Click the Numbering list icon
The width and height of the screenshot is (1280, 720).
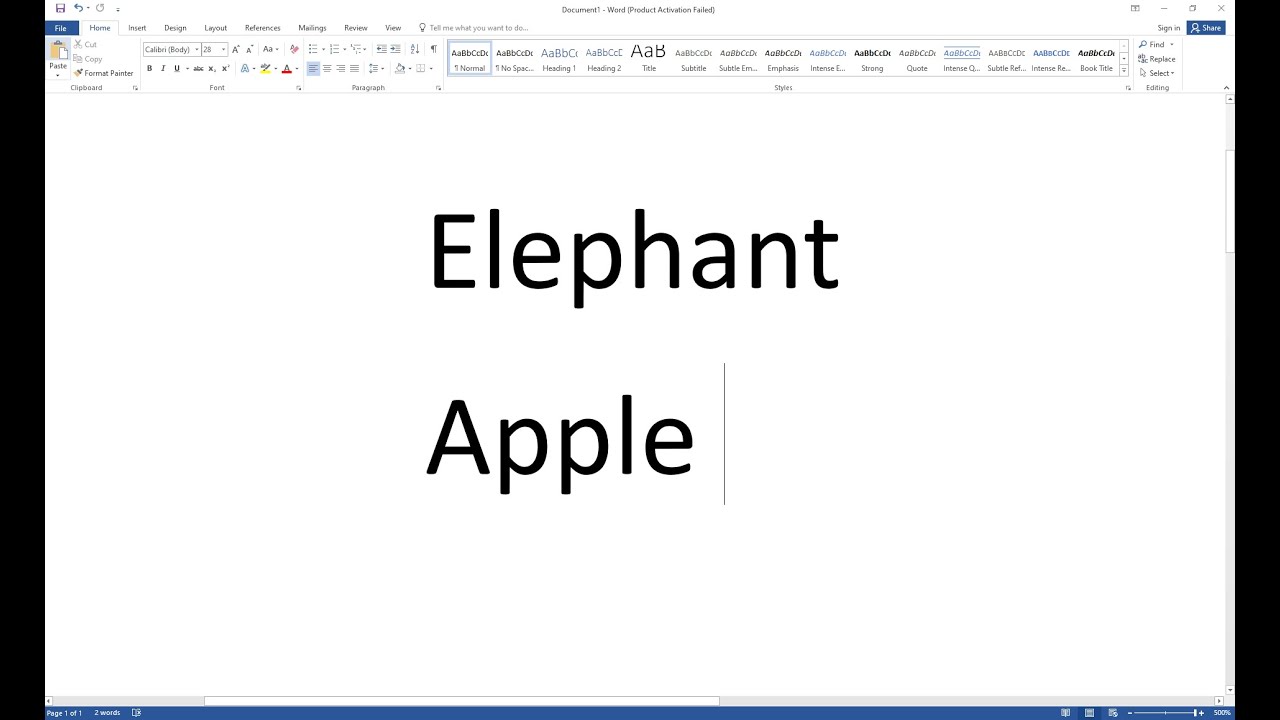(x=335, y=49)
